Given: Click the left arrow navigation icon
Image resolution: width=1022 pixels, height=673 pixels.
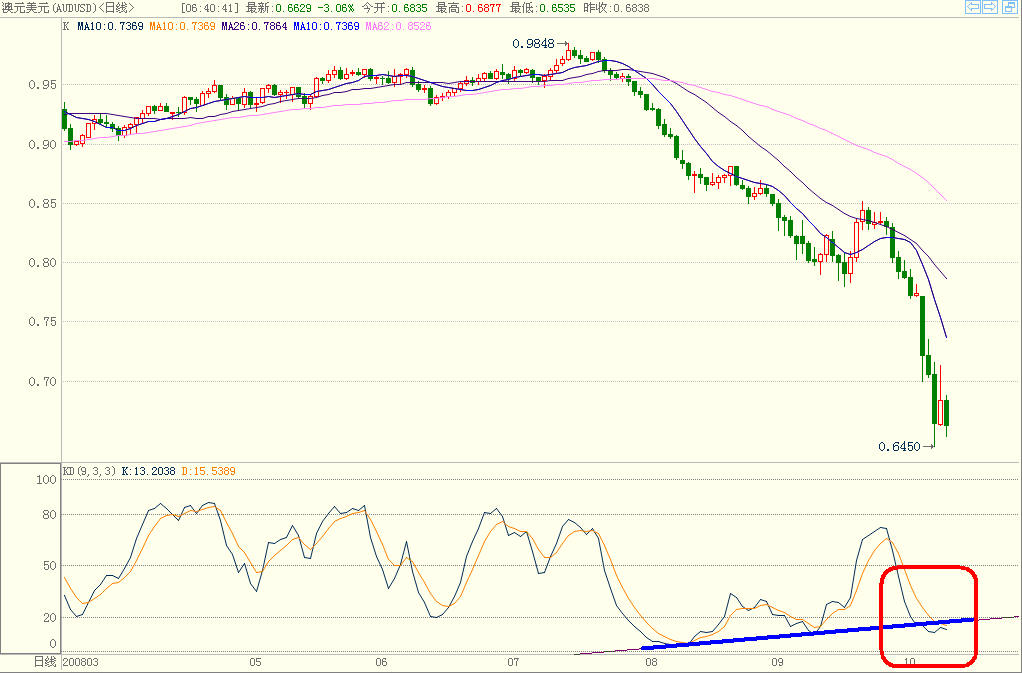Looking at the screenshot, I should click(972, 7).
